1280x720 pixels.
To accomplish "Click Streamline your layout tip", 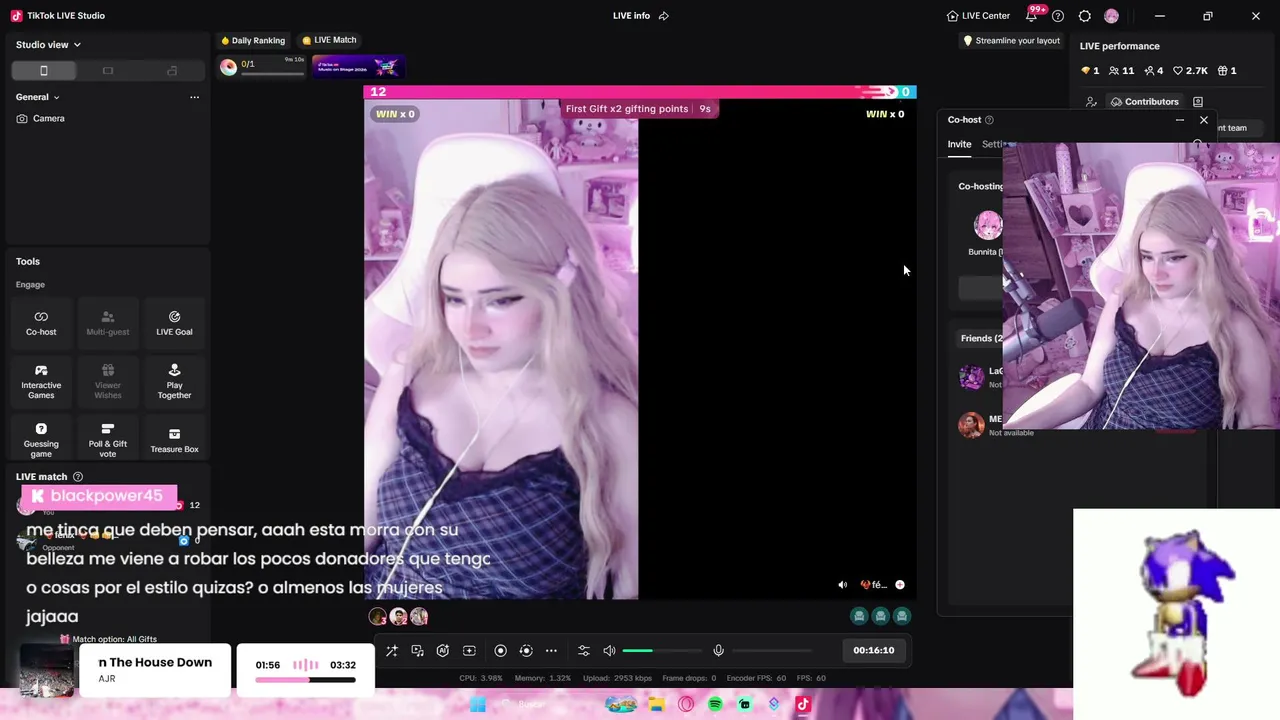I will (x=1010, y=41).
